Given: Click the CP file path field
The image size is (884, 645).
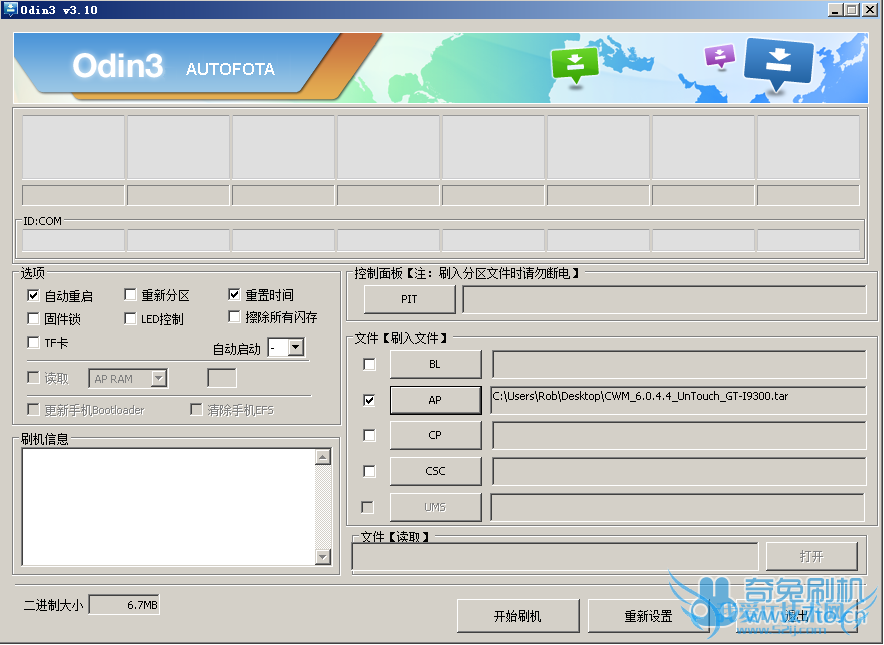Looking at the screenshot, I should [679, 435].
